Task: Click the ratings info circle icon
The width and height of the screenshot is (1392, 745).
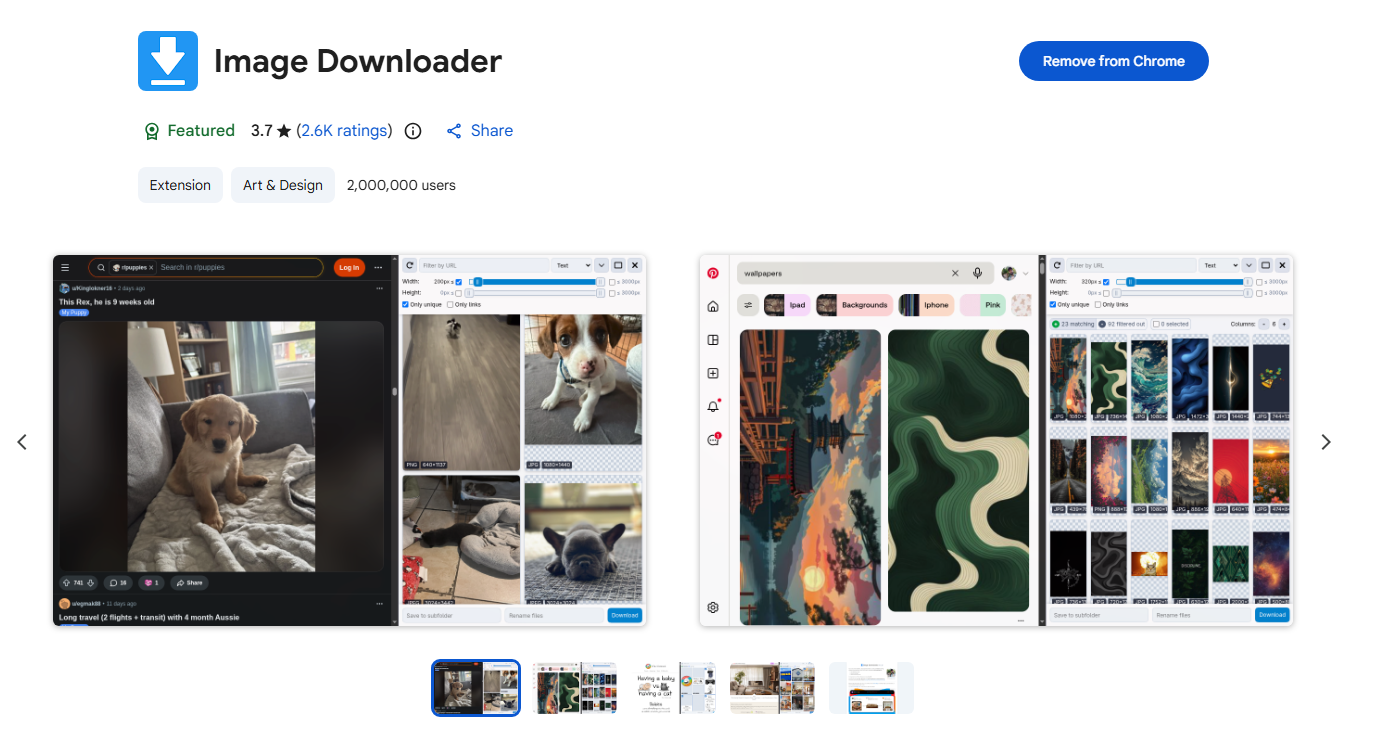Action: pos(413,131)
